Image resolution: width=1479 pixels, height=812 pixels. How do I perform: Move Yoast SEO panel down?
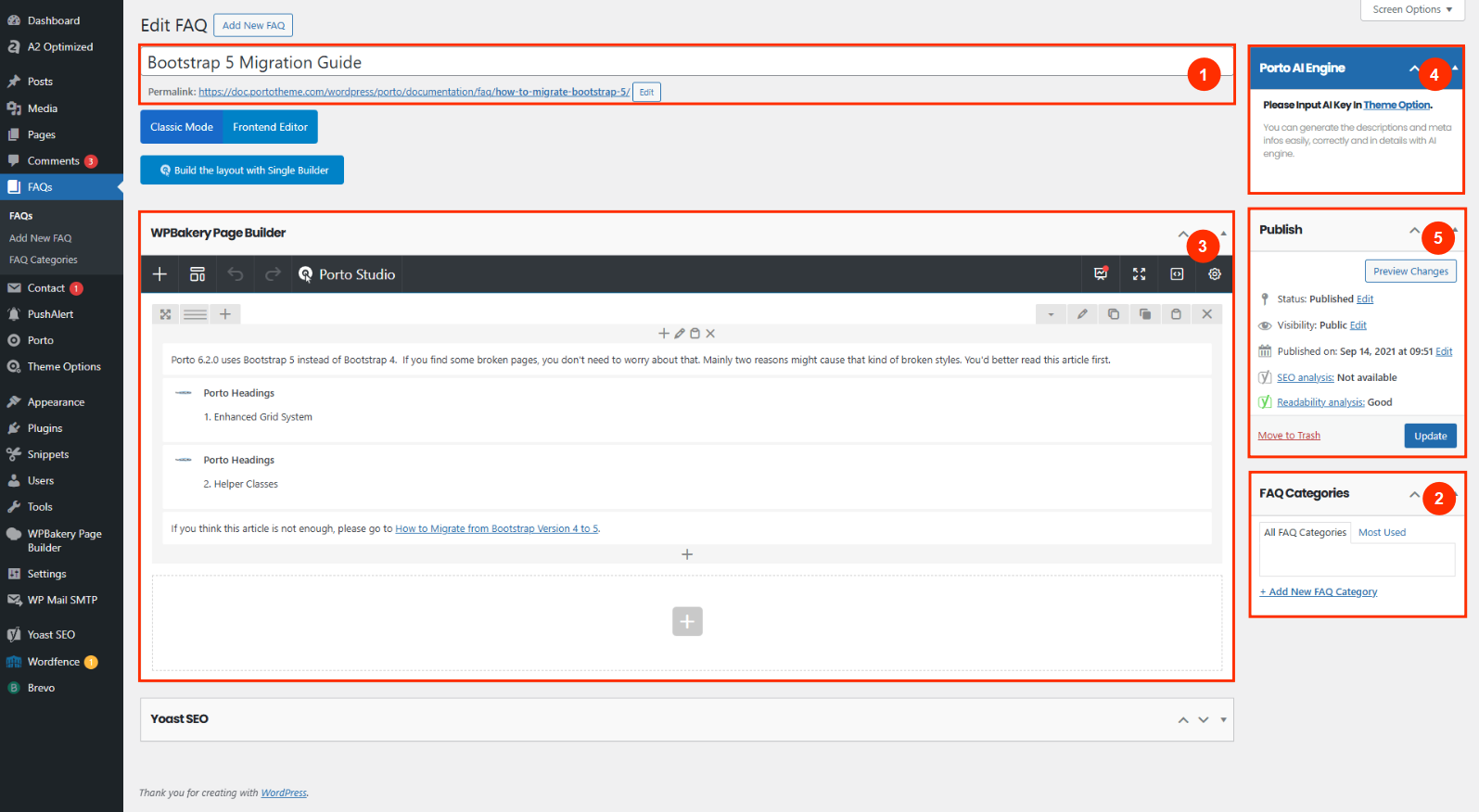[1204, 720]
